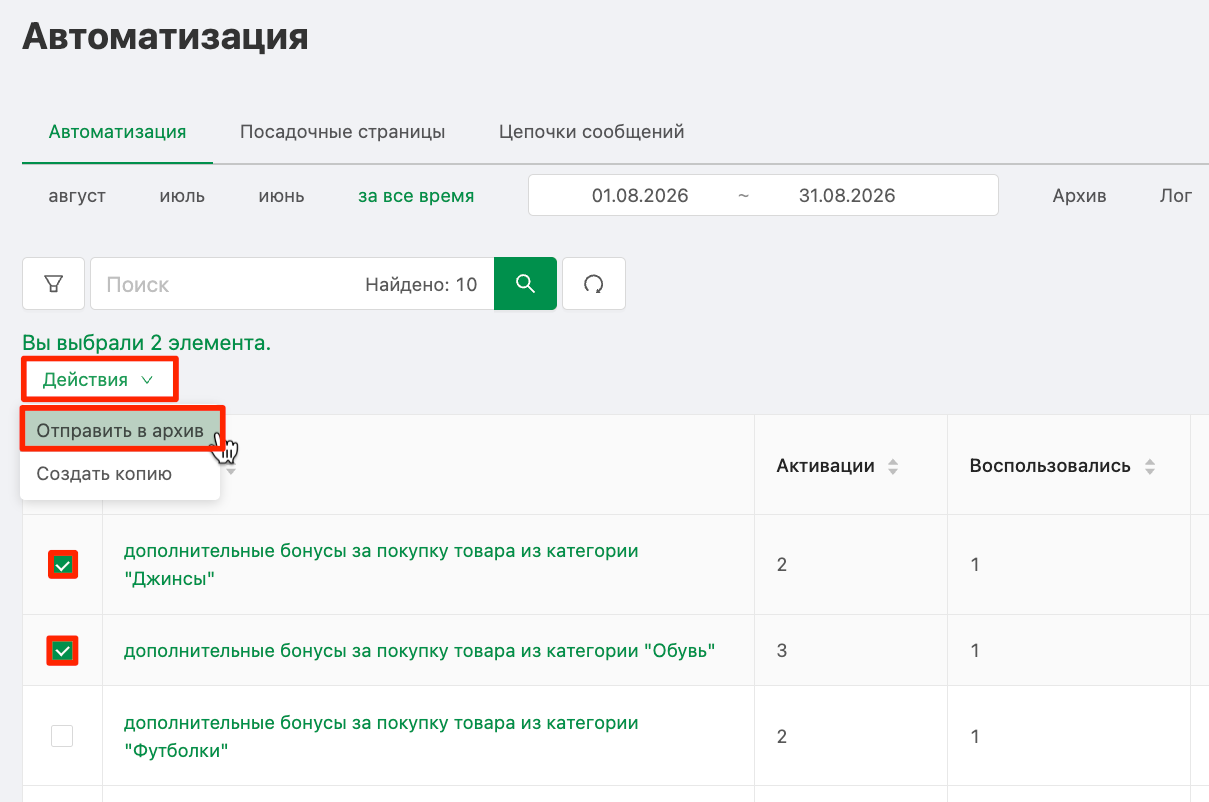1209x802 pixels.
Task: Uncheck the "Обувь" automation row checkbox
Action: [62, 651]
